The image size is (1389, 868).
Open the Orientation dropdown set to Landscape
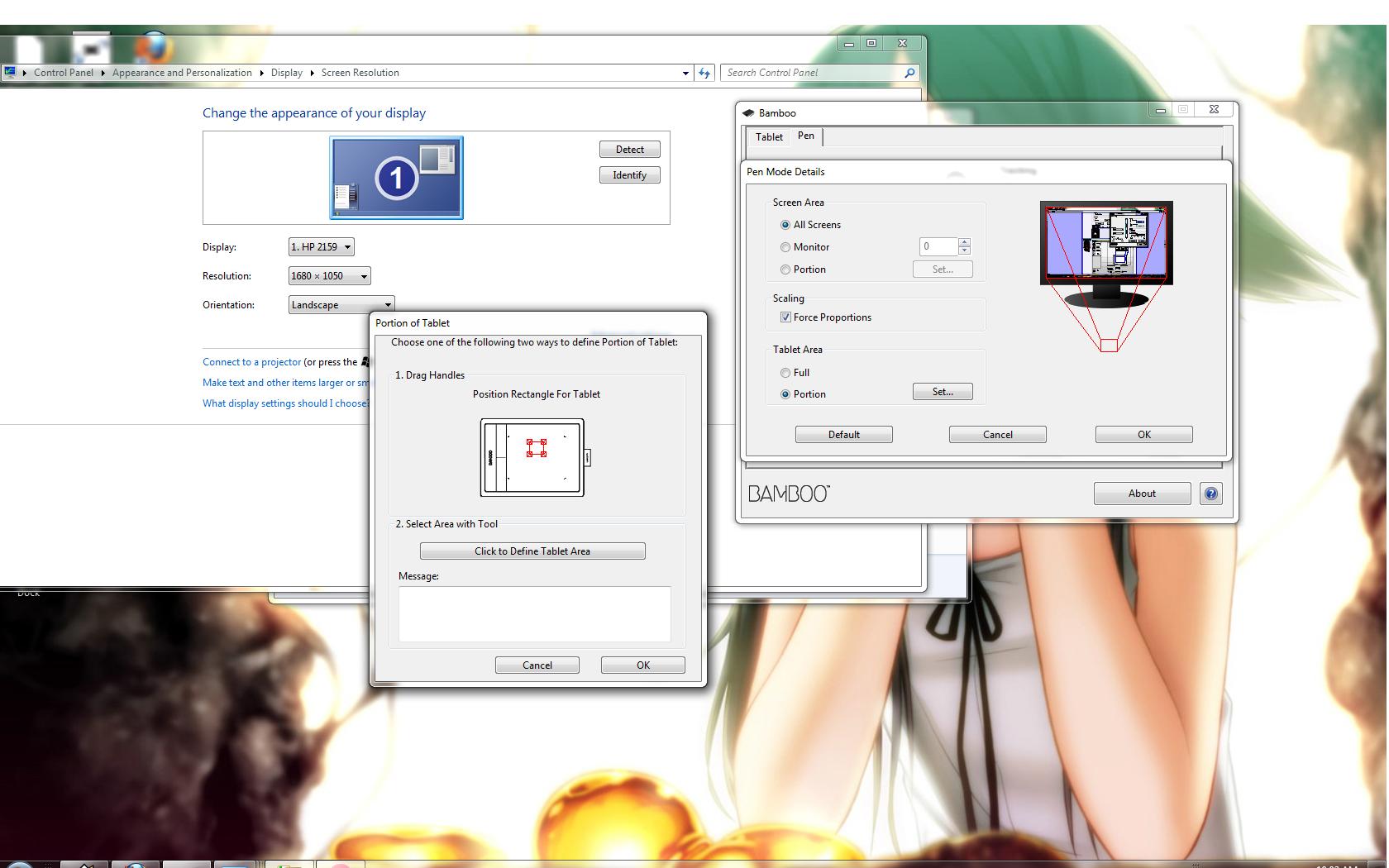pos(341,305)
